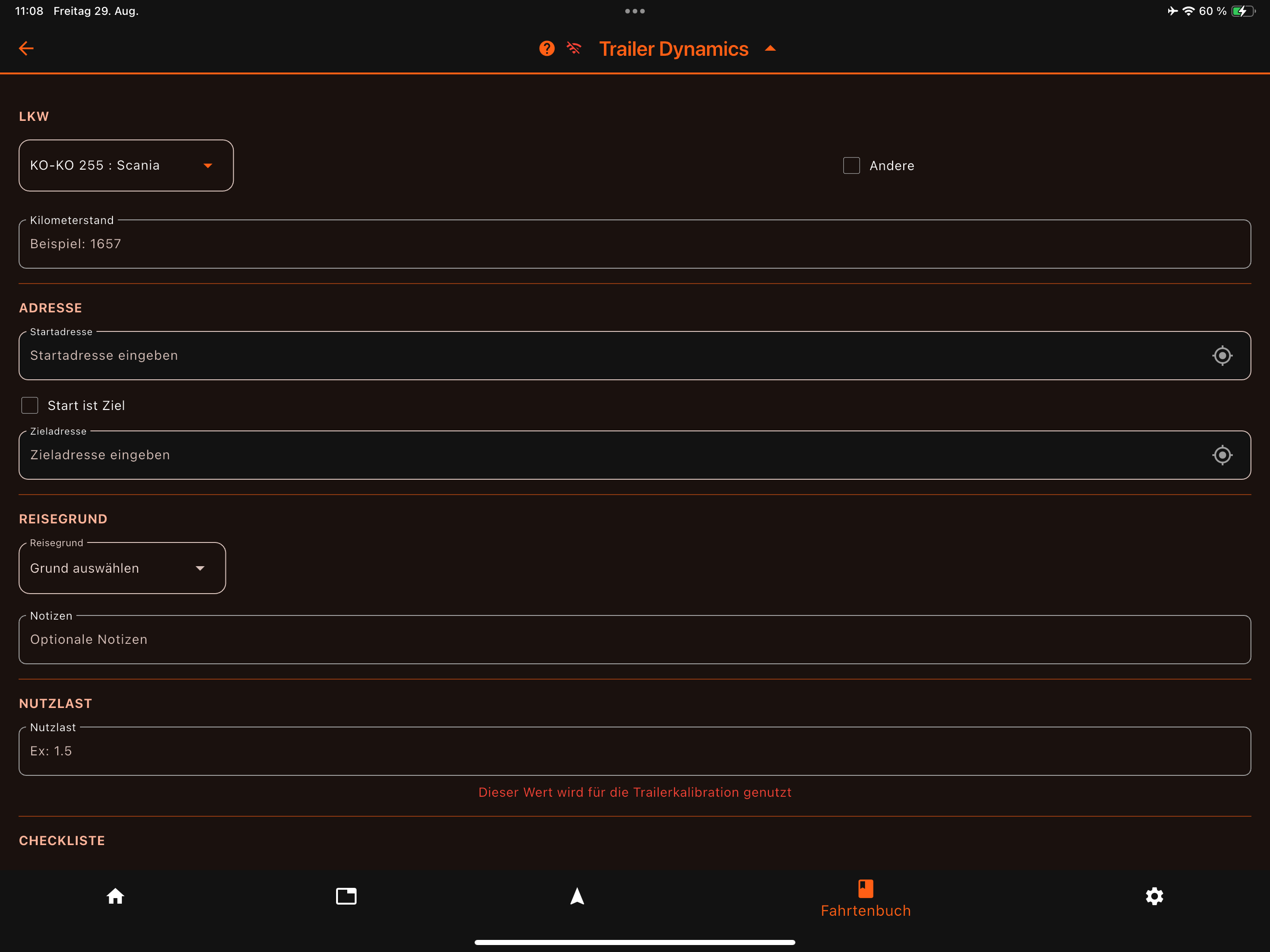The width and height of the screenshot is (1270, 952).
Task: Click the CHECKLISTE section heading
Action: tap(62, 840)
